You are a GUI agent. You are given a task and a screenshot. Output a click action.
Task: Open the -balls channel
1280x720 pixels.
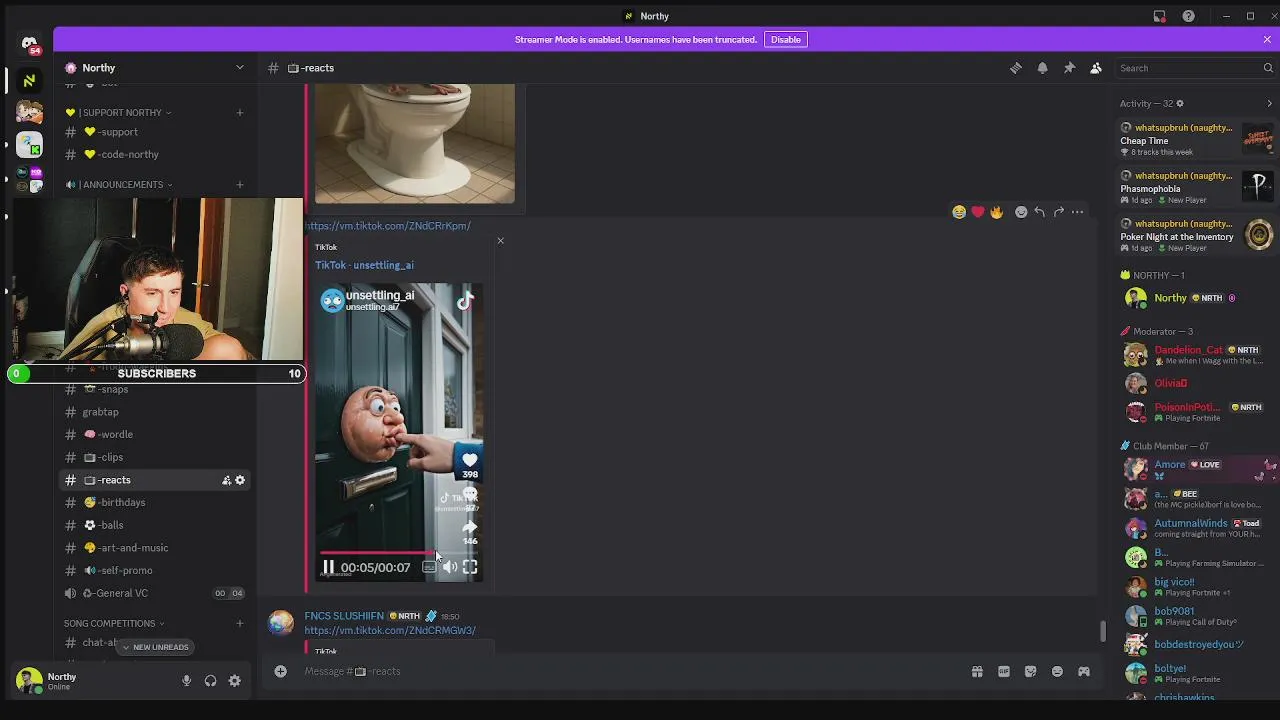coord(153,525)
